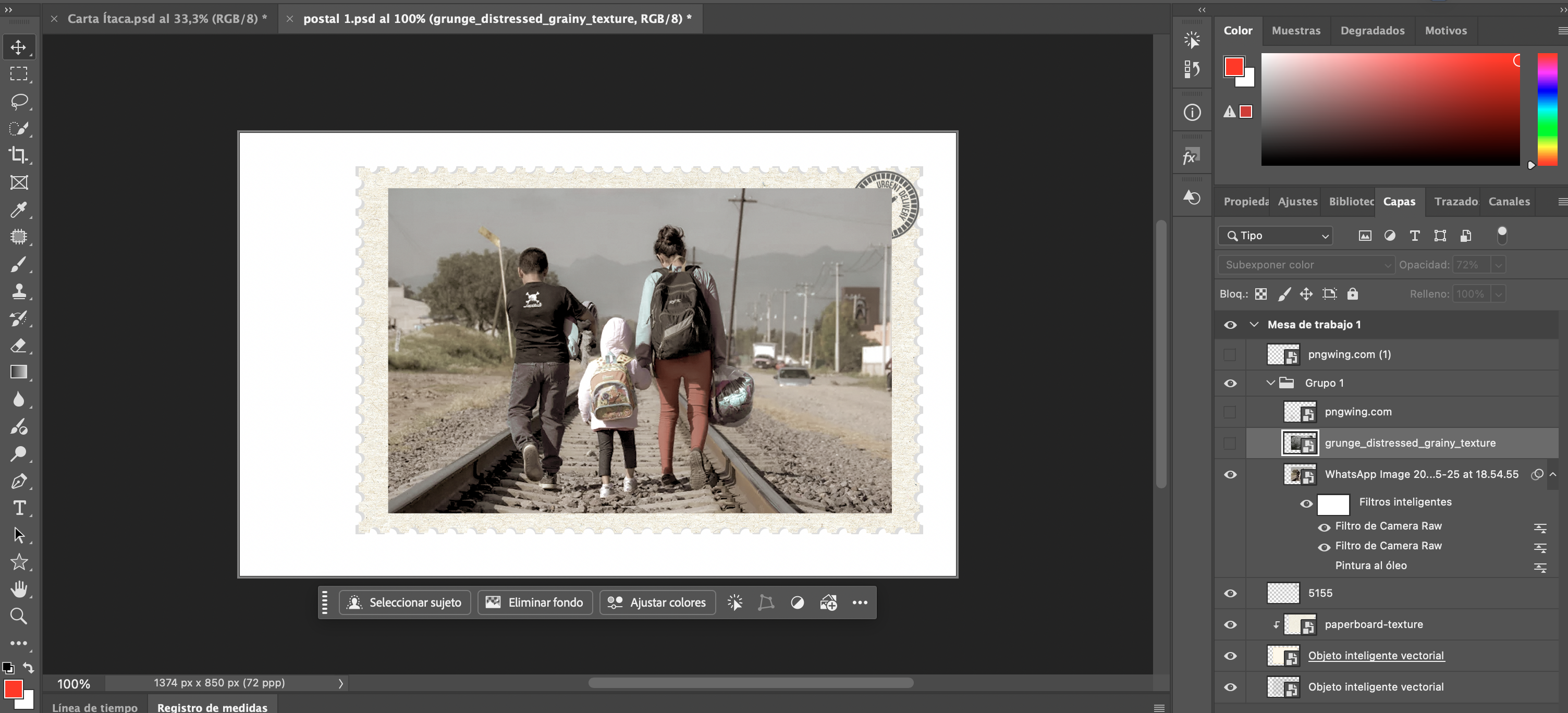Open status bar info arrow menu
The width and height of the screenshot is (1568, 713).
click(341, 683)
